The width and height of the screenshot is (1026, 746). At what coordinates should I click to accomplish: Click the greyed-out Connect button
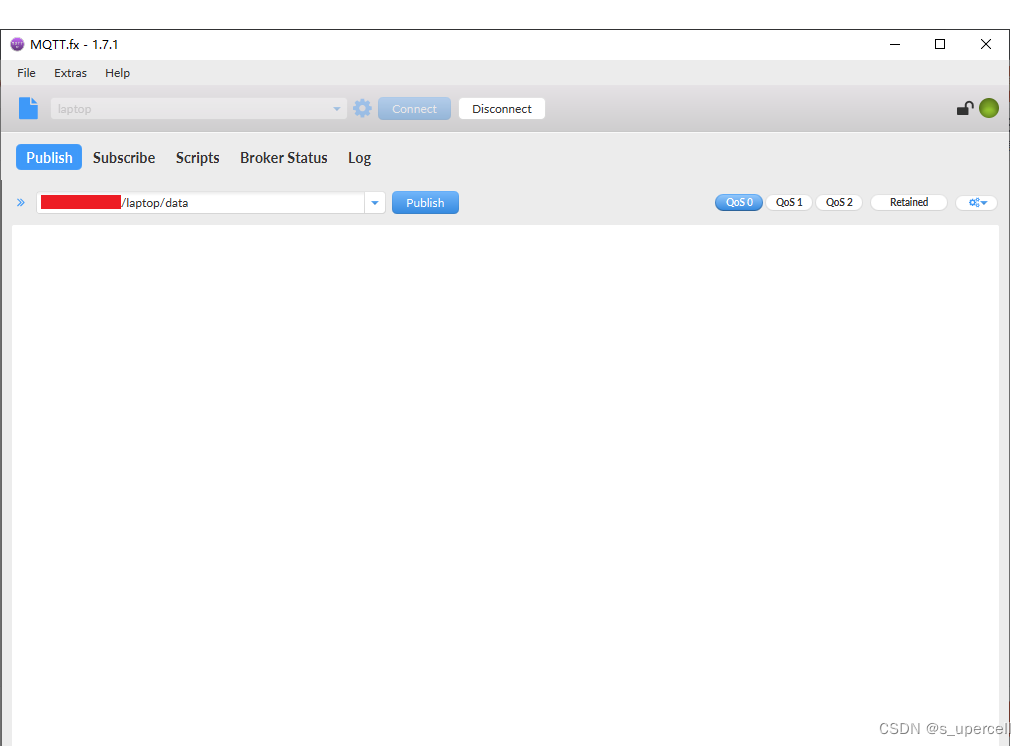(x=414, y=109)
